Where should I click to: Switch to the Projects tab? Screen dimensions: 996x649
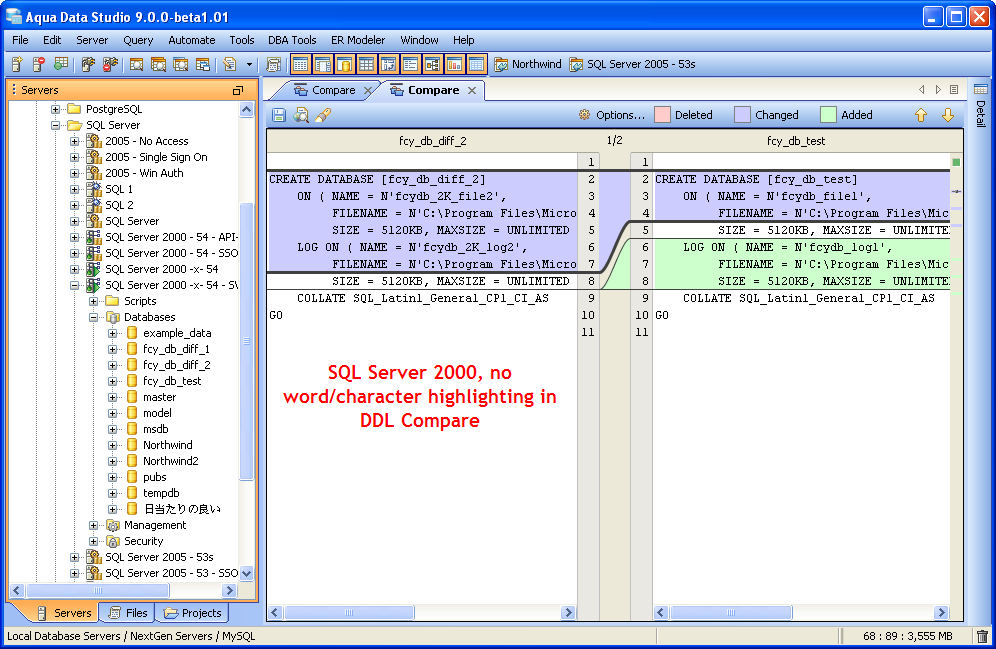(193, 613)
